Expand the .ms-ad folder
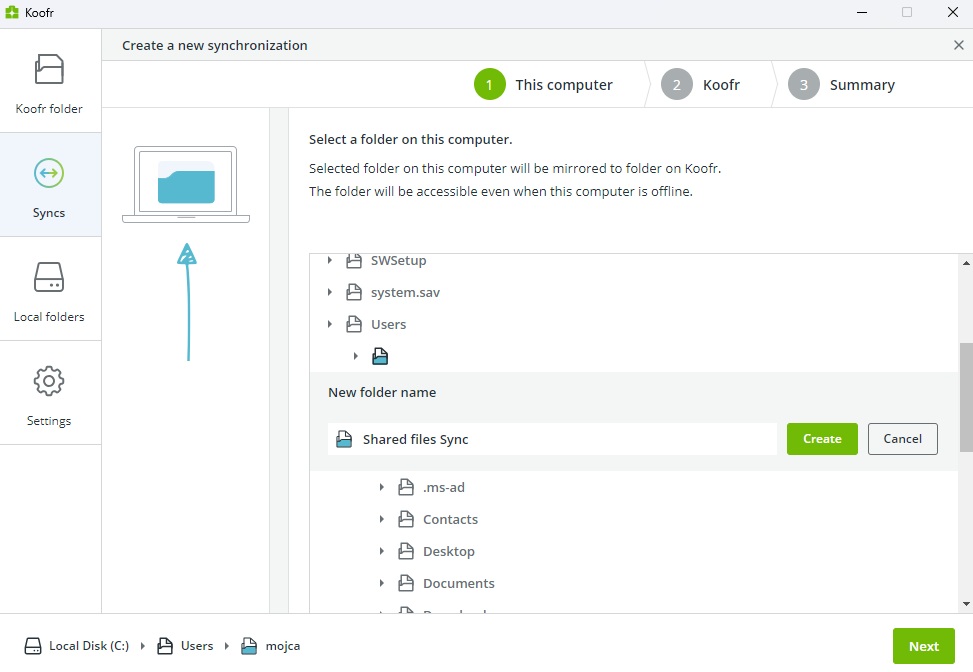973x672 pixels. (x=382, y=487)
